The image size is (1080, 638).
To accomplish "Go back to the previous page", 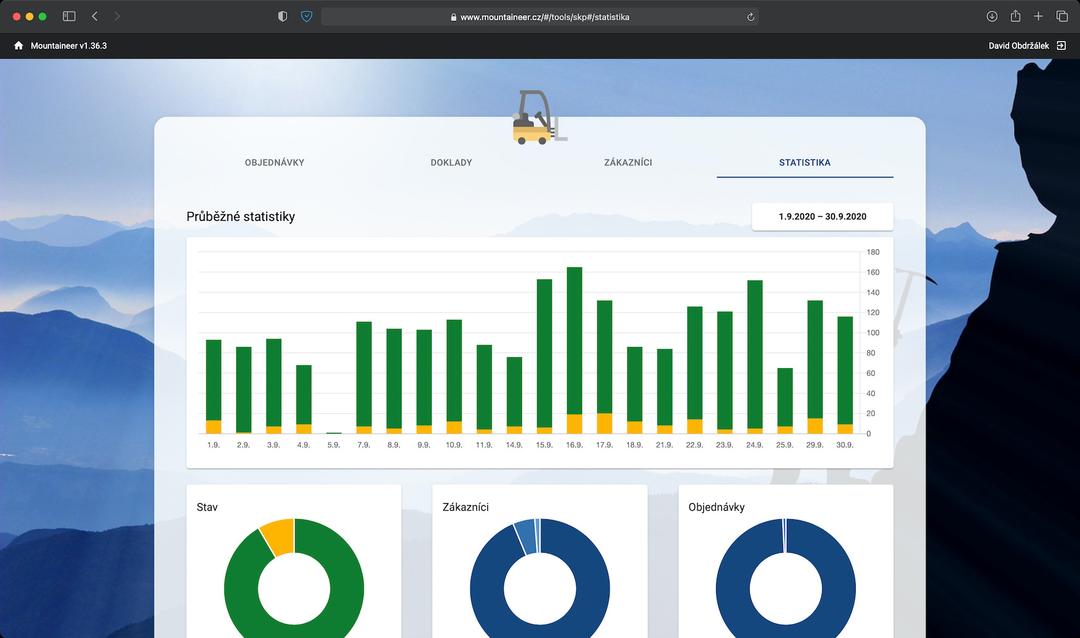I will [94, 17].
